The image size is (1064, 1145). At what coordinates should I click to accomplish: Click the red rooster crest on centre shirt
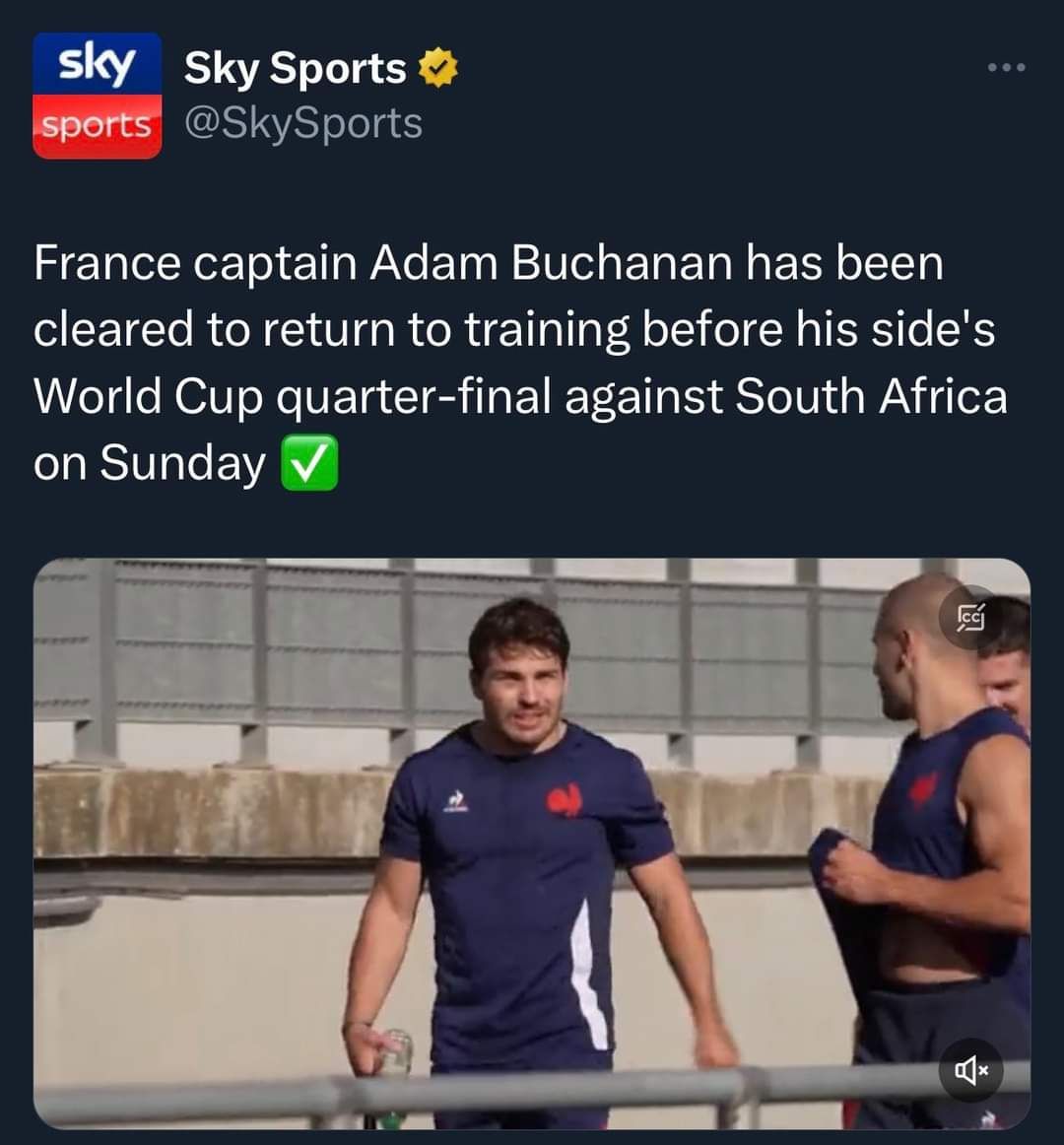pos(565,800)
